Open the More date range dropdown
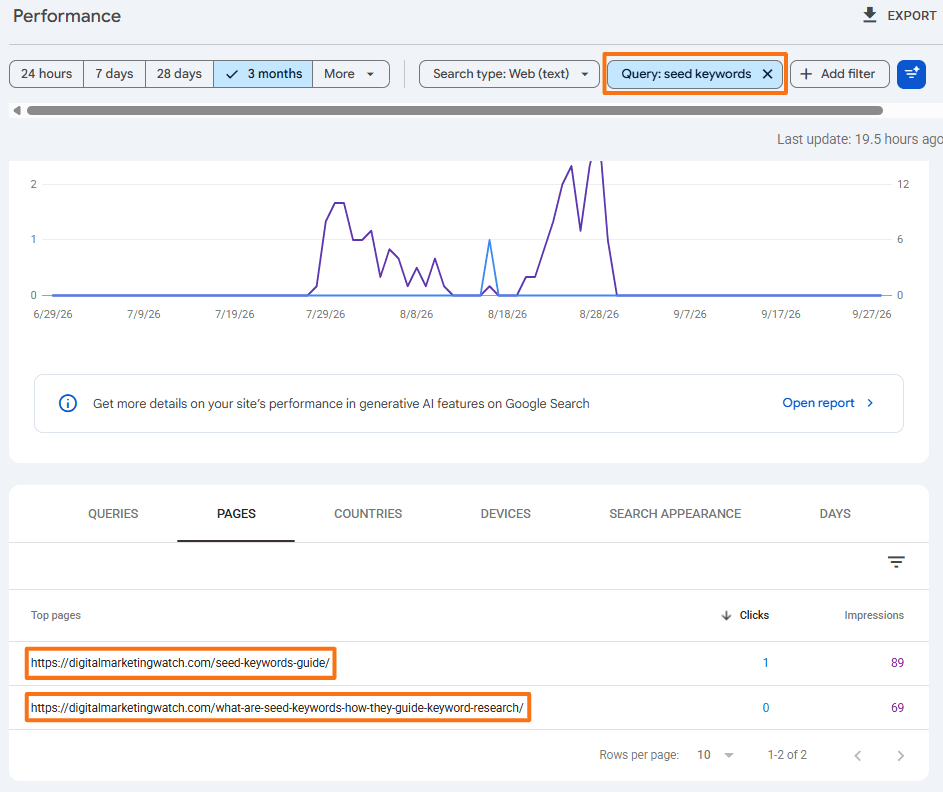This screenshot has width=943, height=792. 351,74
